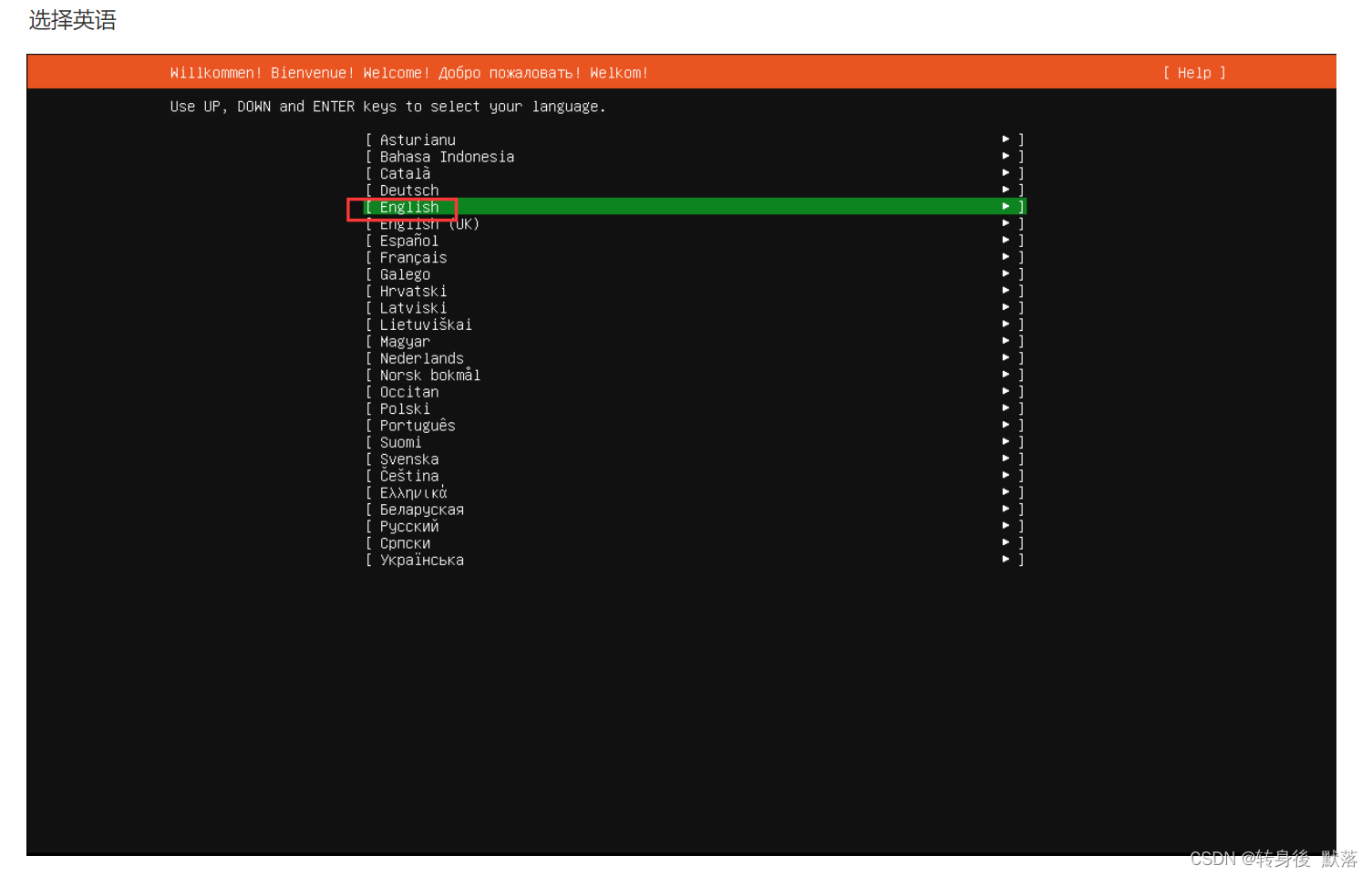Select the Magyar language option
The image size is (1372, 876).
coord(404,341)
